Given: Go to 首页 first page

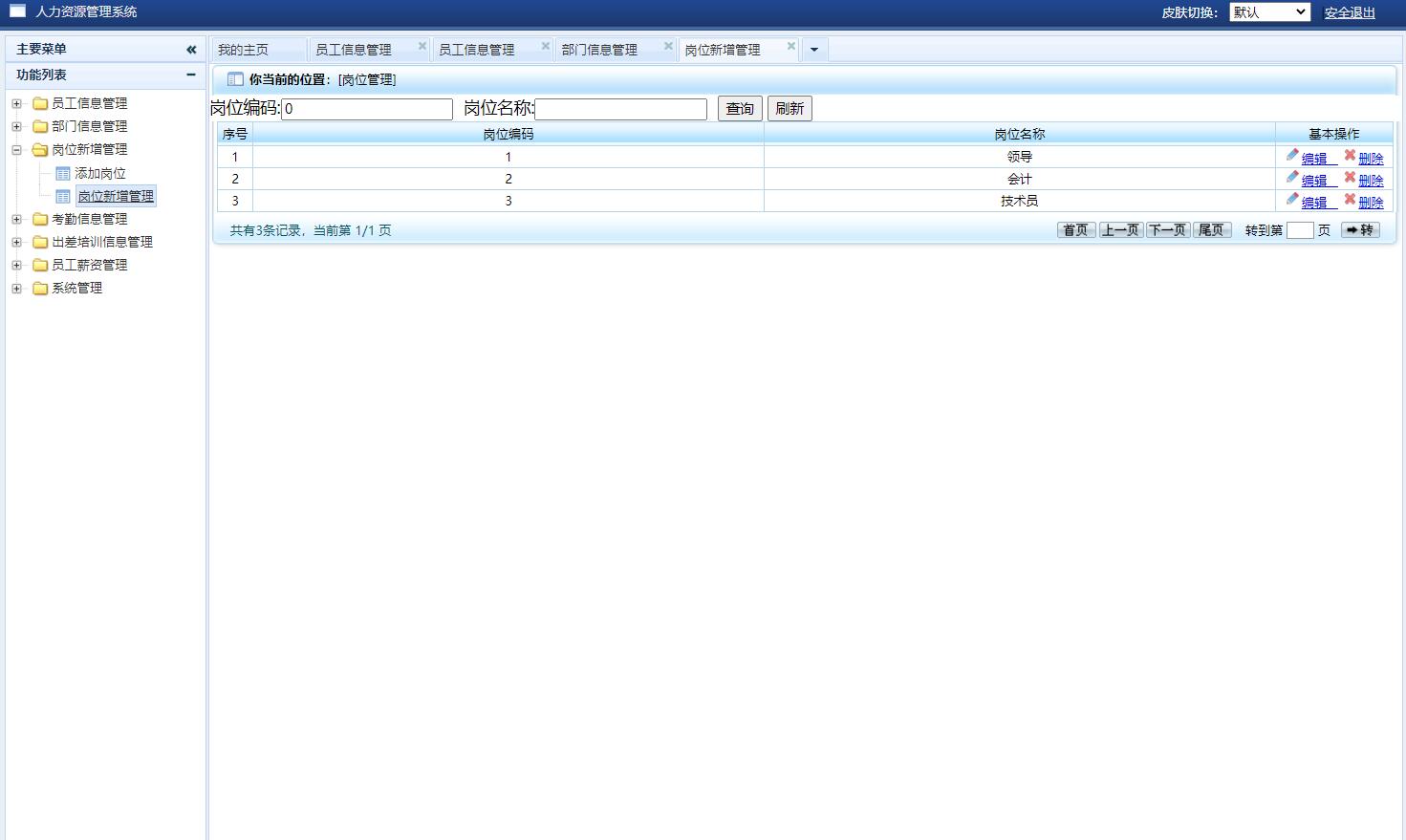Looking at the screenshot, I should [x=1076, y=230].
